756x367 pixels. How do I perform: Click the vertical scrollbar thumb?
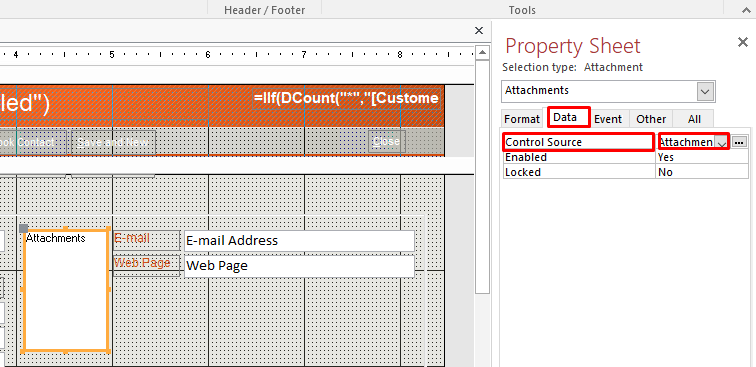point(482,176)
